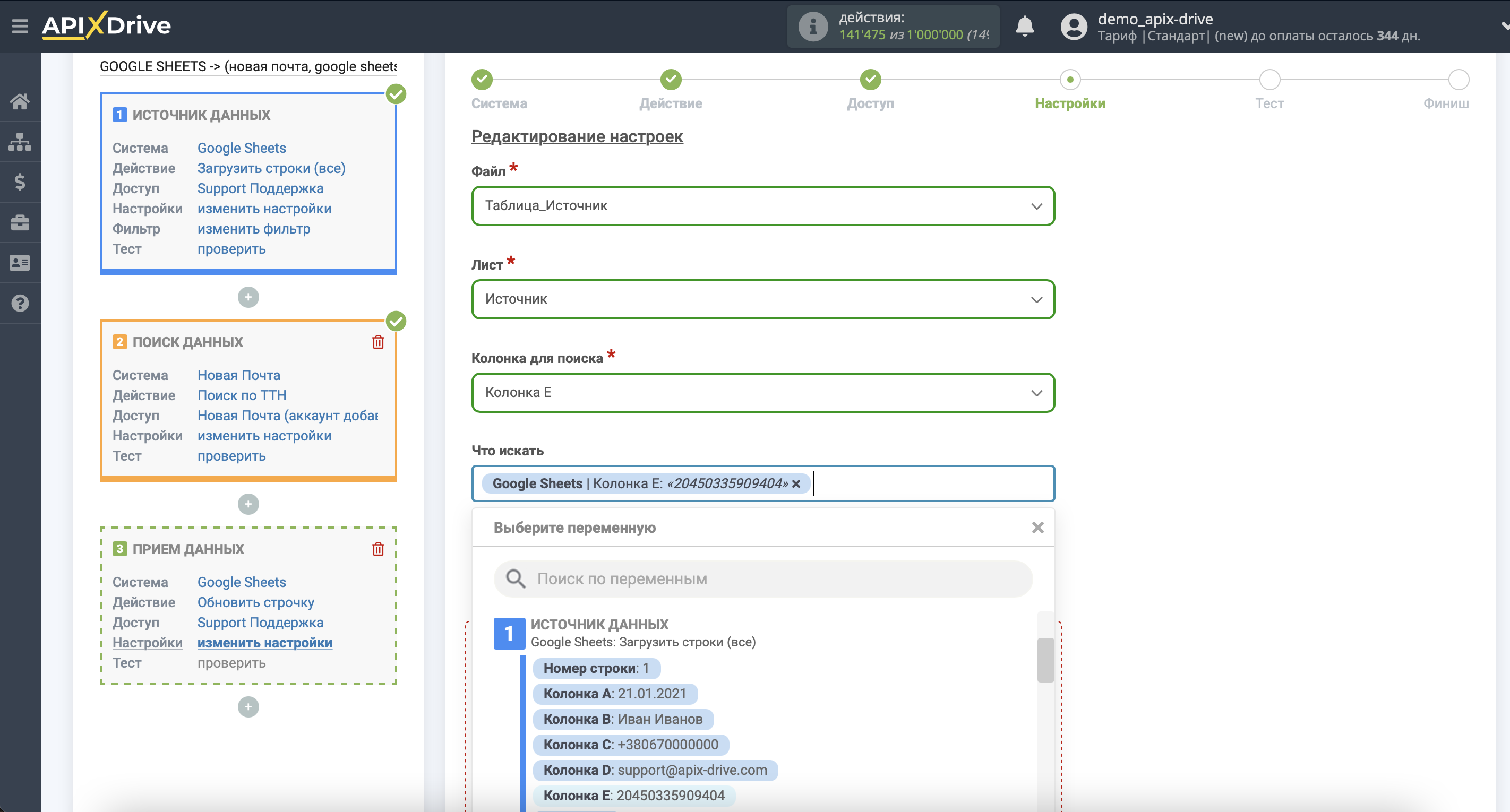Viewport: 1510px width, 812px height.
Task: Go to the Тест step
Action: click(x=1269, y=79)
